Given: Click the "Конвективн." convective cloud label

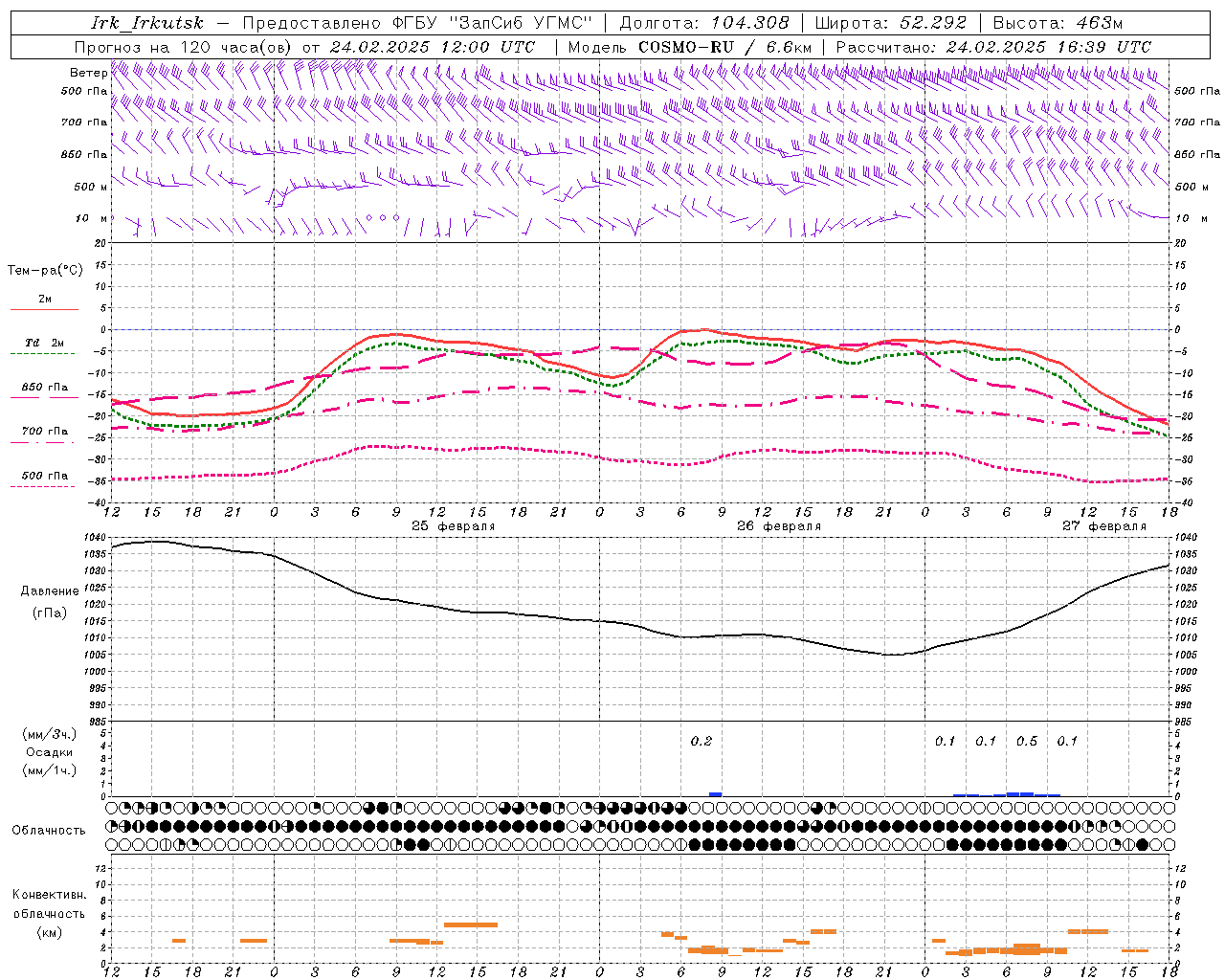Looking at the screenshot, I should point(49,895).
